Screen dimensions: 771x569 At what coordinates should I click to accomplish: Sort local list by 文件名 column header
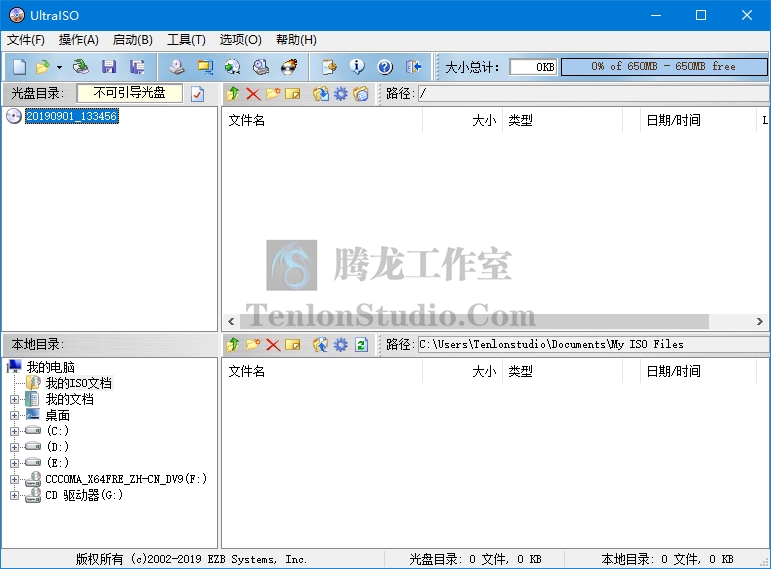point(323,371)
